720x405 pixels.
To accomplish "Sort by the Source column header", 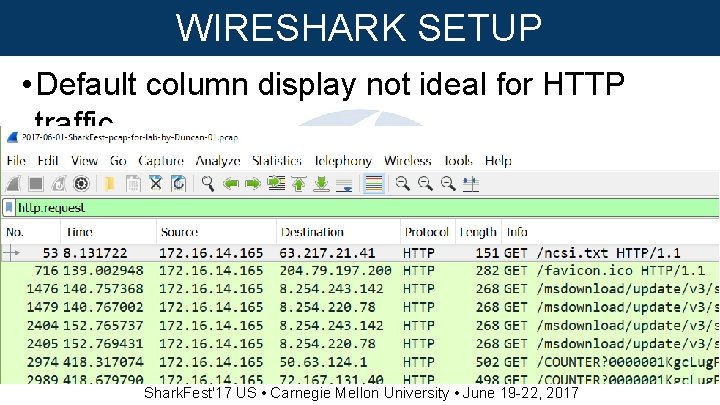I will click(216, 232).
